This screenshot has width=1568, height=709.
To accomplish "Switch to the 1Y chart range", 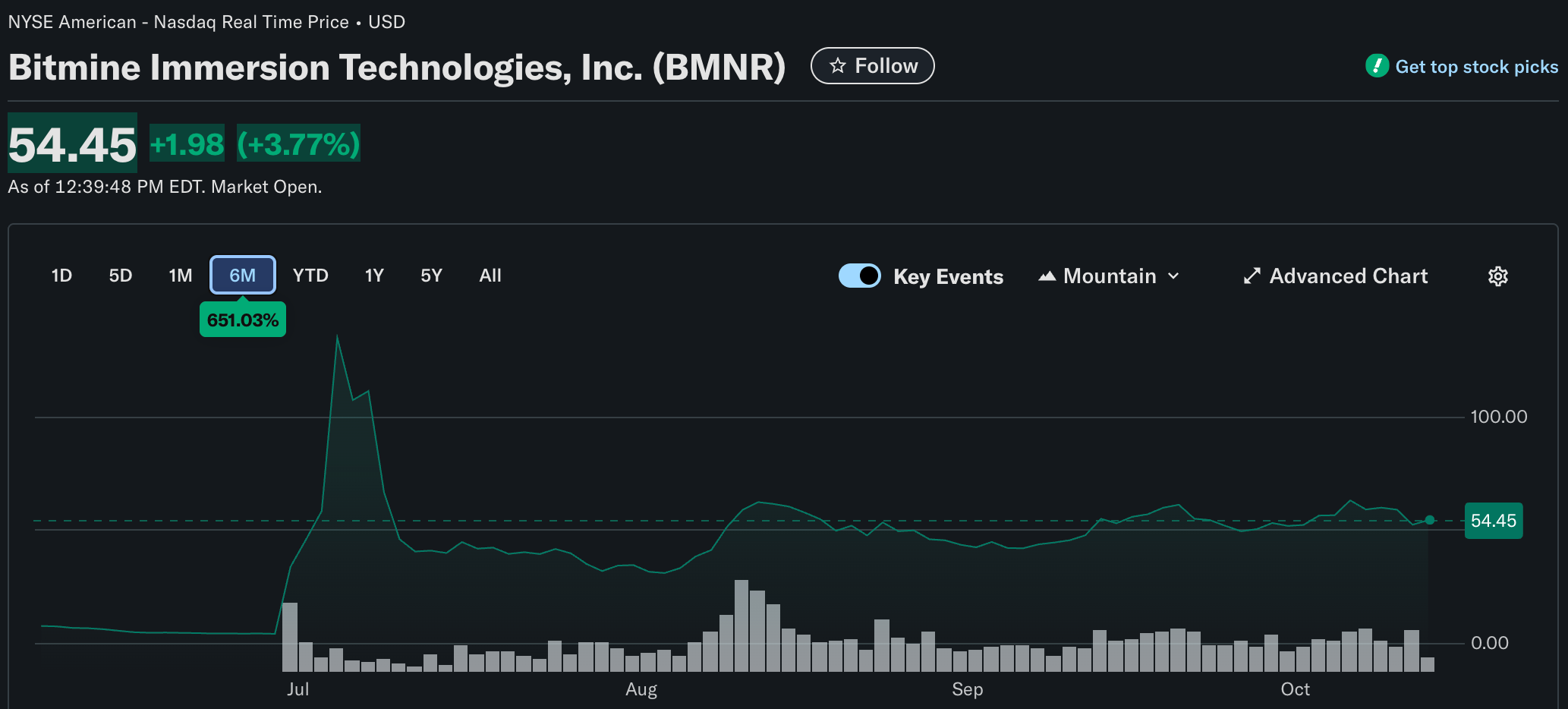I will (x=374, y=276).
